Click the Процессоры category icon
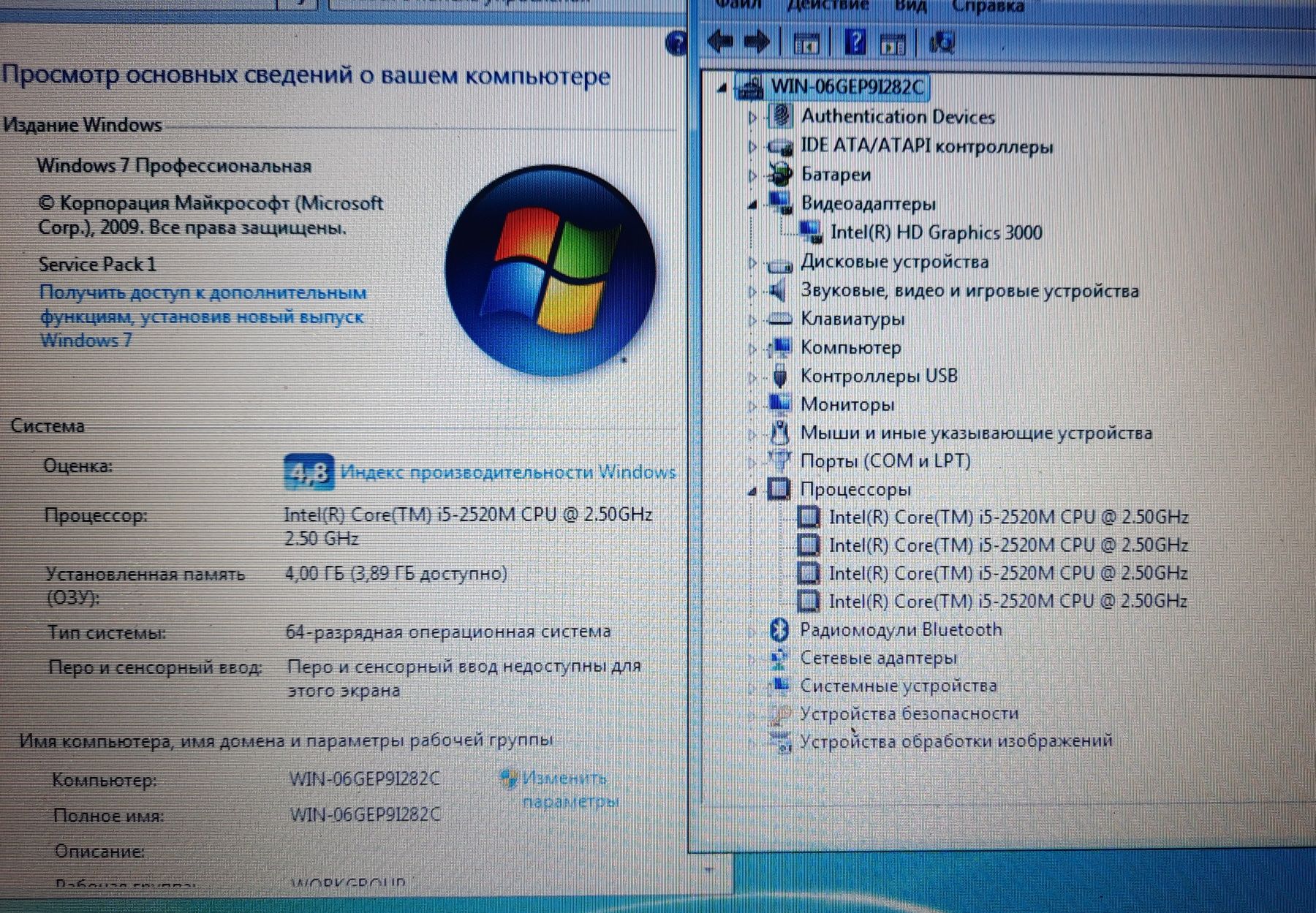The image size is (1316, 913). [x=779, y=489]
